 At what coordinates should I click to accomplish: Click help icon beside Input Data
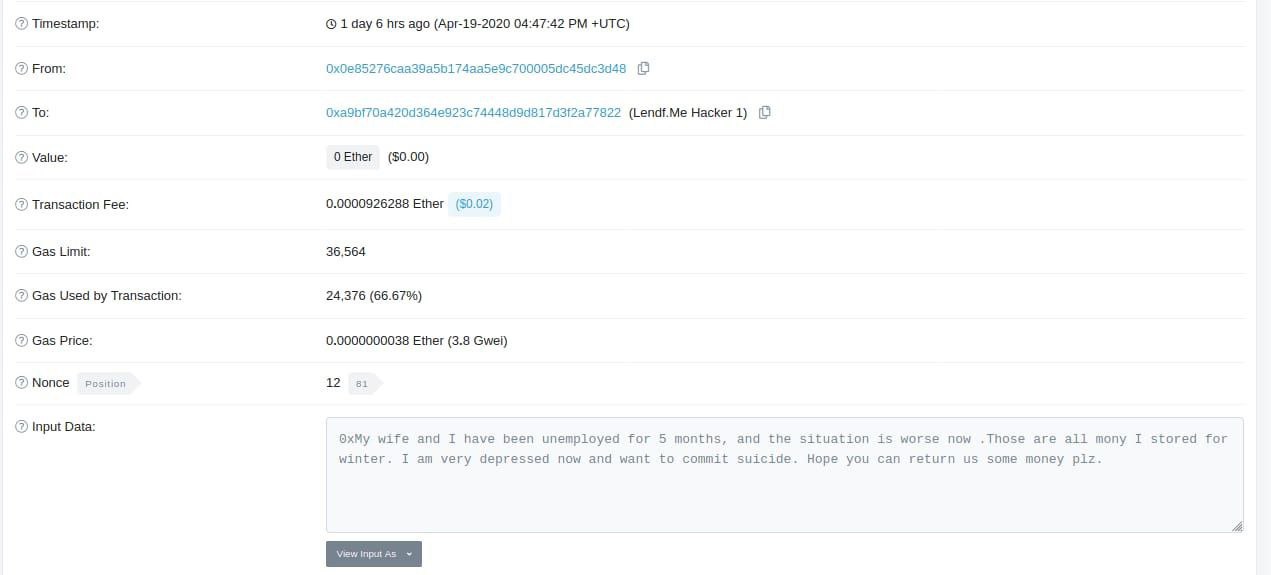[21, 427]
